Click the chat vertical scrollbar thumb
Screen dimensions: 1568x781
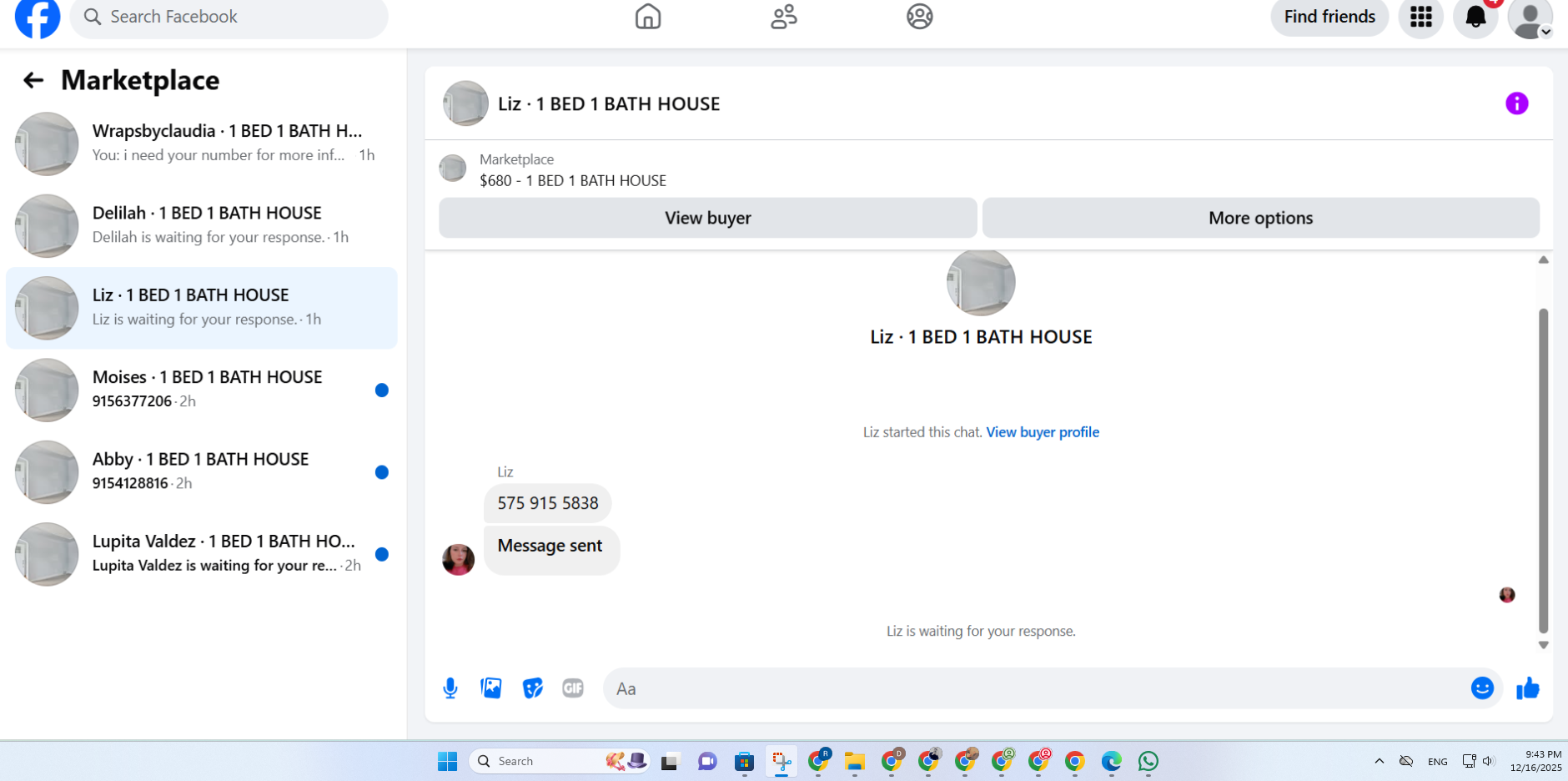point(1544,471)
